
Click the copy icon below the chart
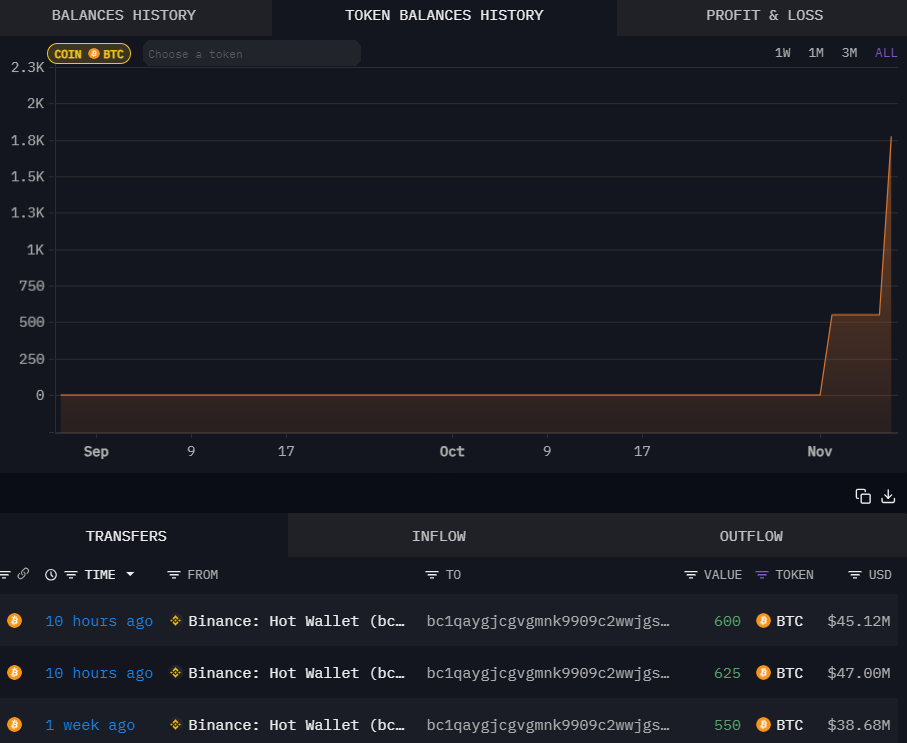(x=863, y=496)
